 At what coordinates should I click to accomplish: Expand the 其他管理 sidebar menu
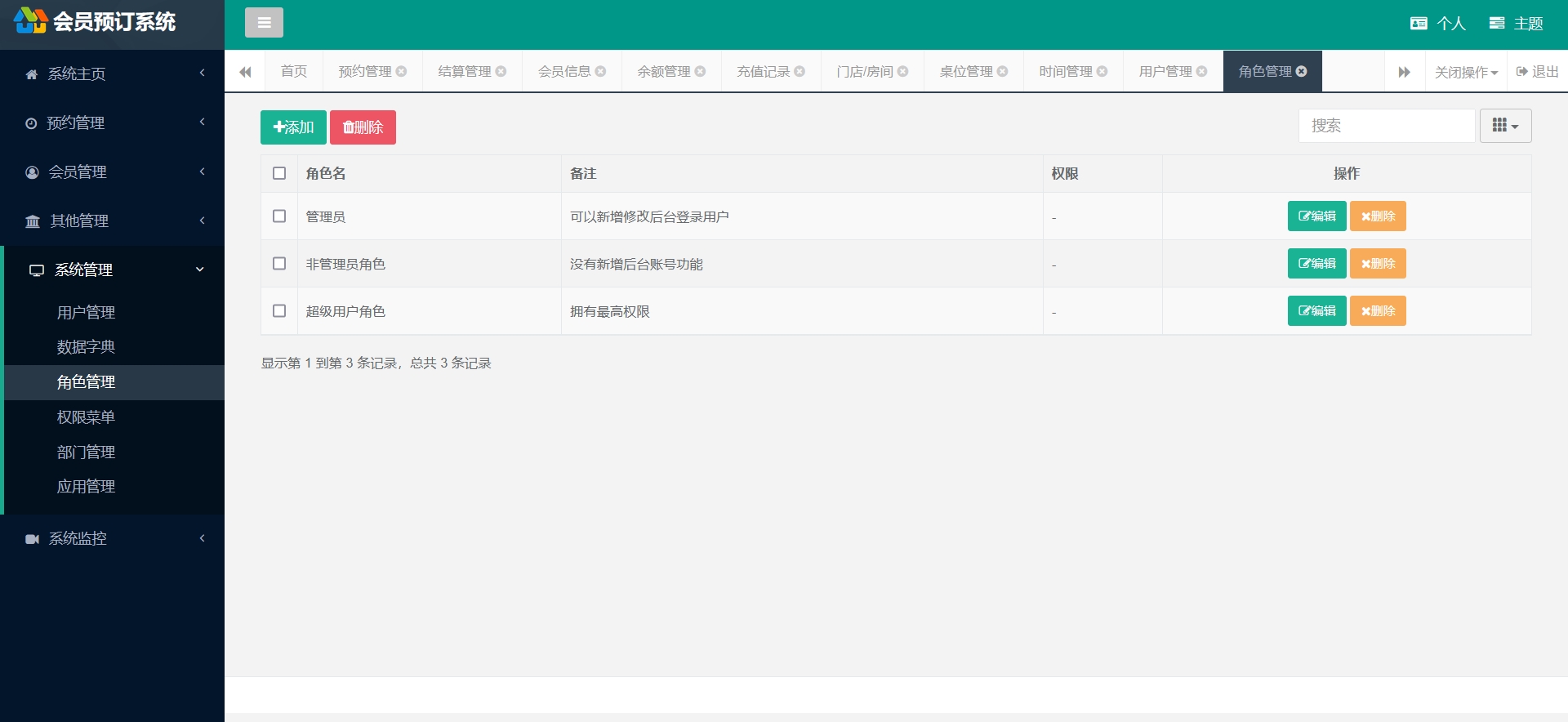click(x=112, y=221)
